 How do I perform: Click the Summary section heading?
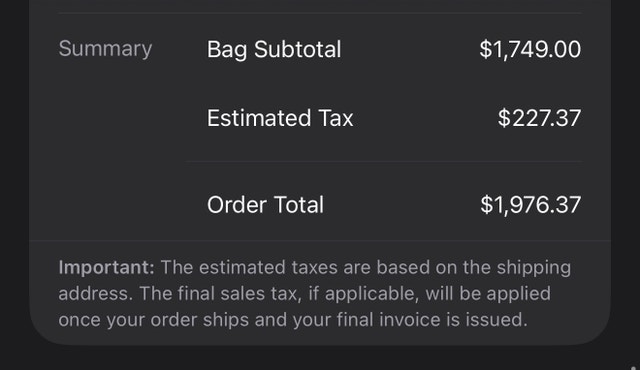coord(105,49)
